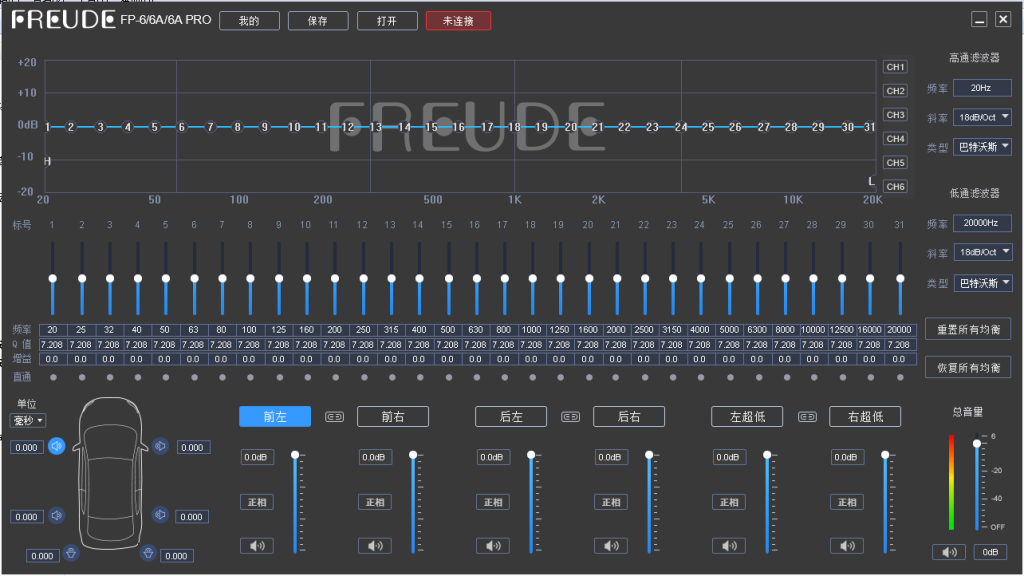The height and width of the screenshot is (576, 1024).
Task: Mute the 后右 channel with its speaker icon
Action: click(x=611, y=545)
